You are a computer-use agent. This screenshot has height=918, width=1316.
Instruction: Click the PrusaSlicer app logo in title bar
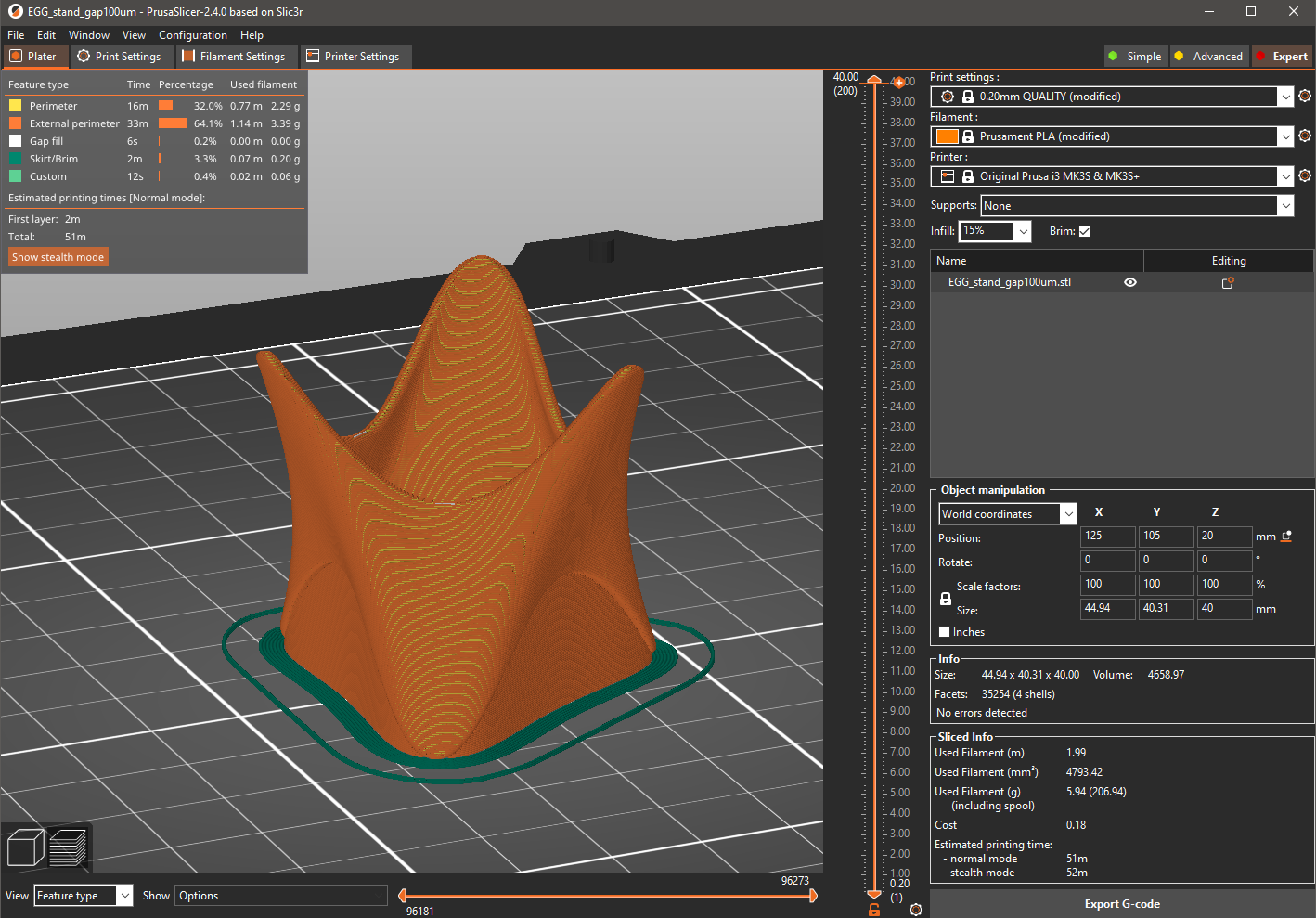point(15,12)
